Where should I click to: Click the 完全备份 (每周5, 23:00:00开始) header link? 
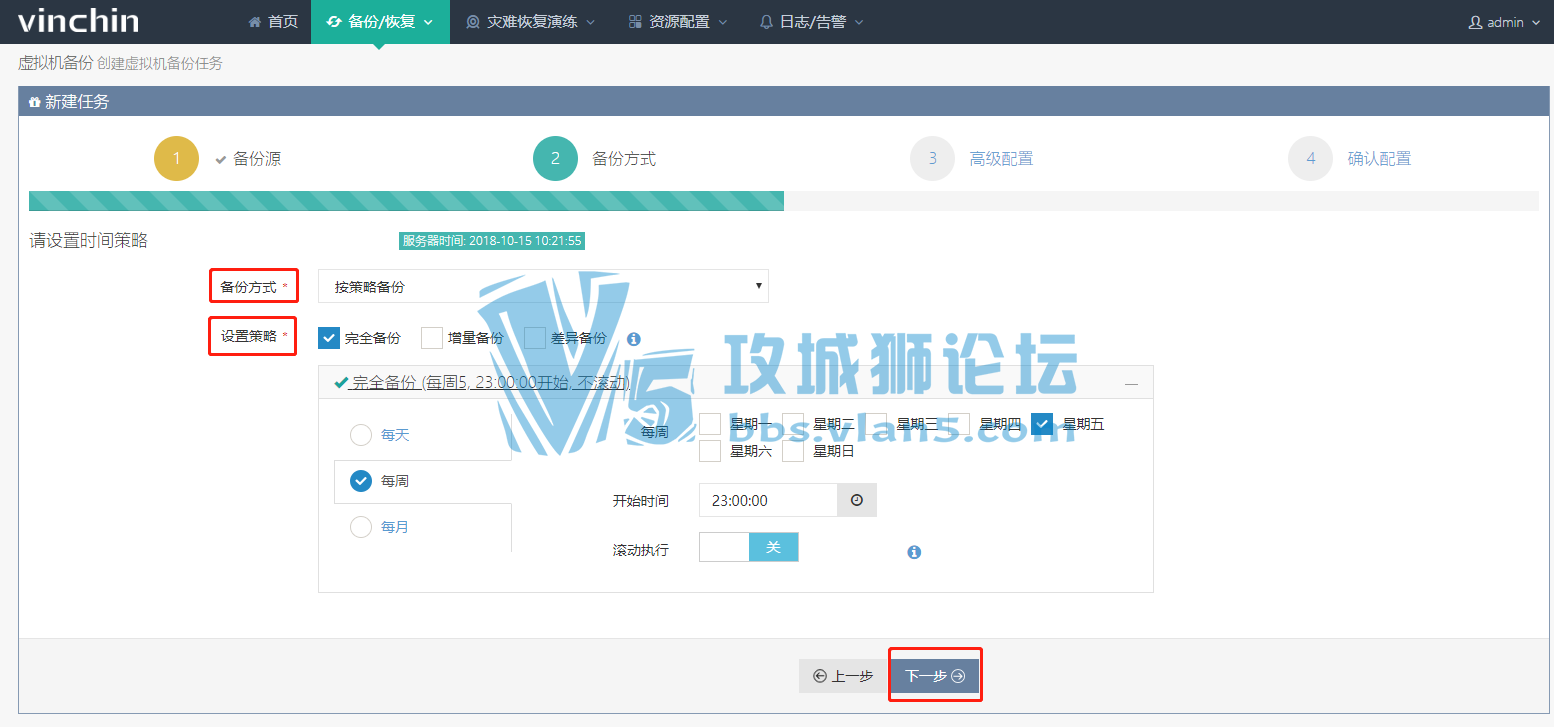pos(482,382)
